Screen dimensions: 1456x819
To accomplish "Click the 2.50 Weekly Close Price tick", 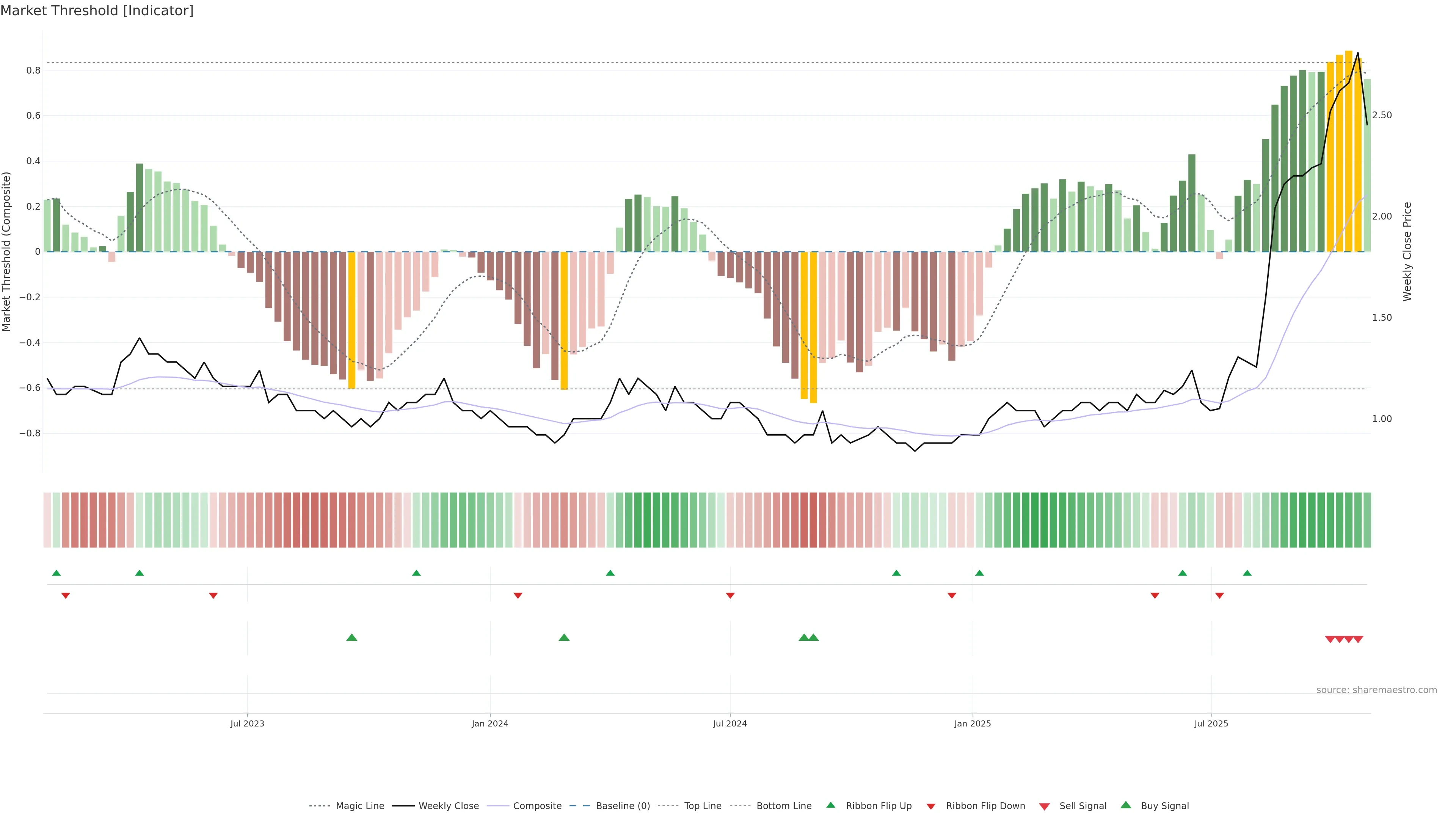I will [x=1381, y=115].
